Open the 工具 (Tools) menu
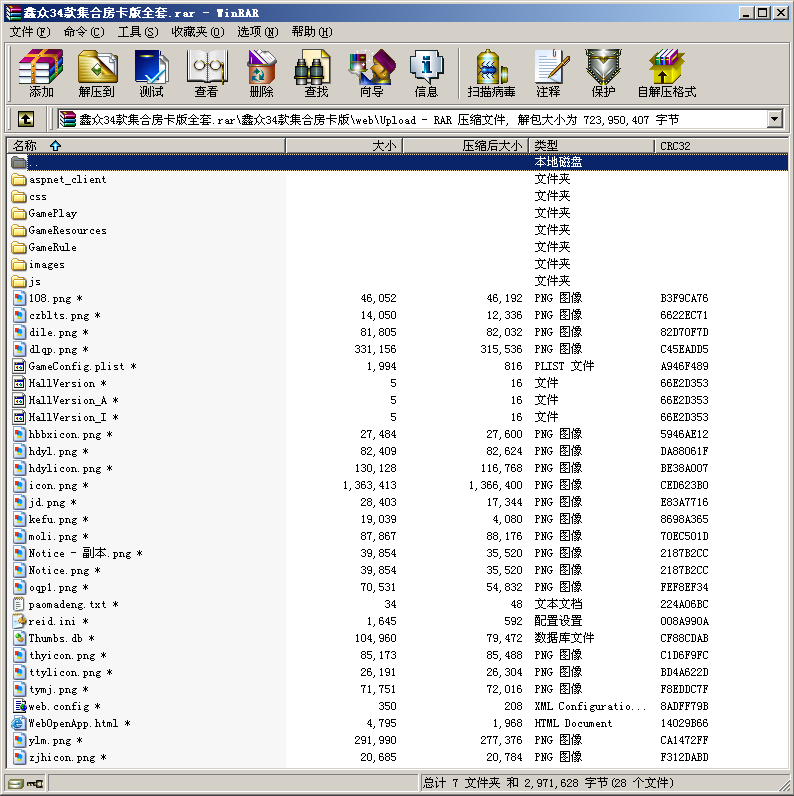794x796 pixels. 137,31
